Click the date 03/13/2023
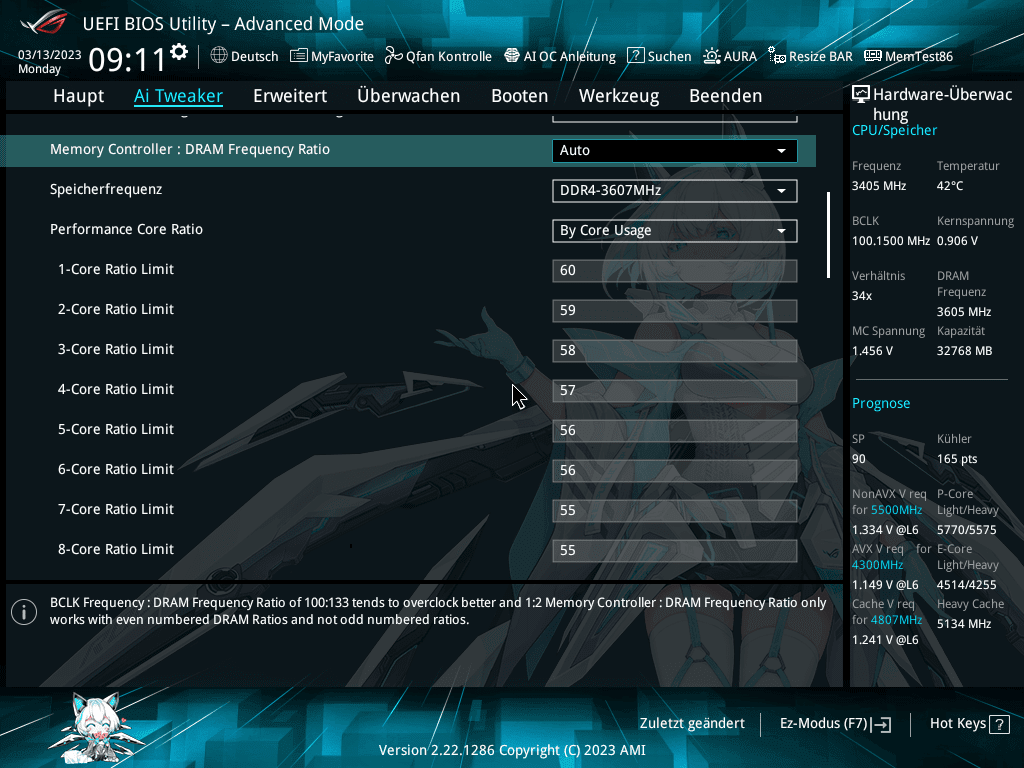The width and height of the screenshot is (1024, 768). 50,55
